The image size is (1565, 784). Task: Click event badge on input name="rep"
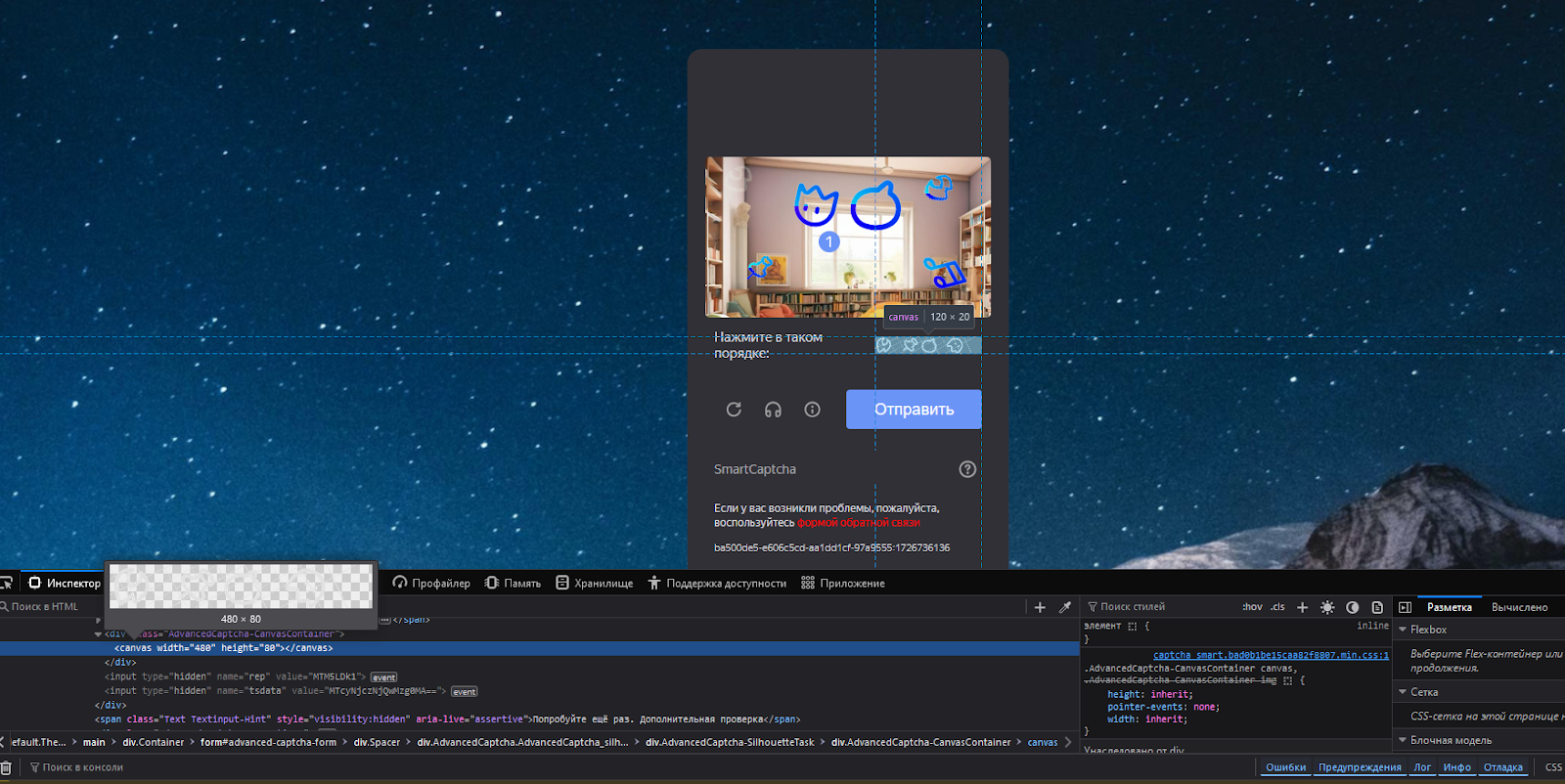pos(383,677)
